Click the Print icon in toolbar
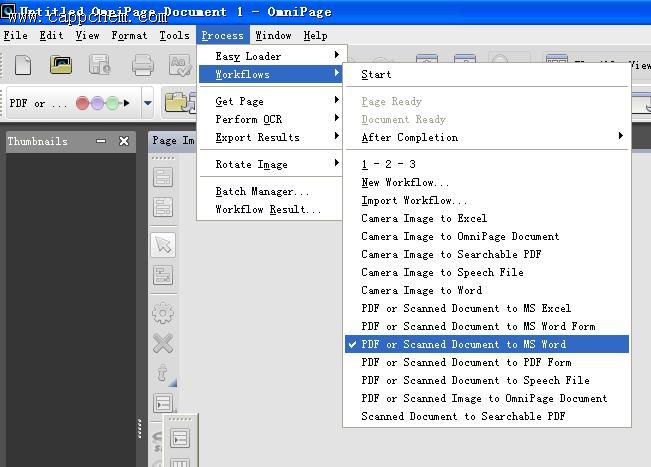This screenshot has height=467, width=651. (x=143, y=66)
